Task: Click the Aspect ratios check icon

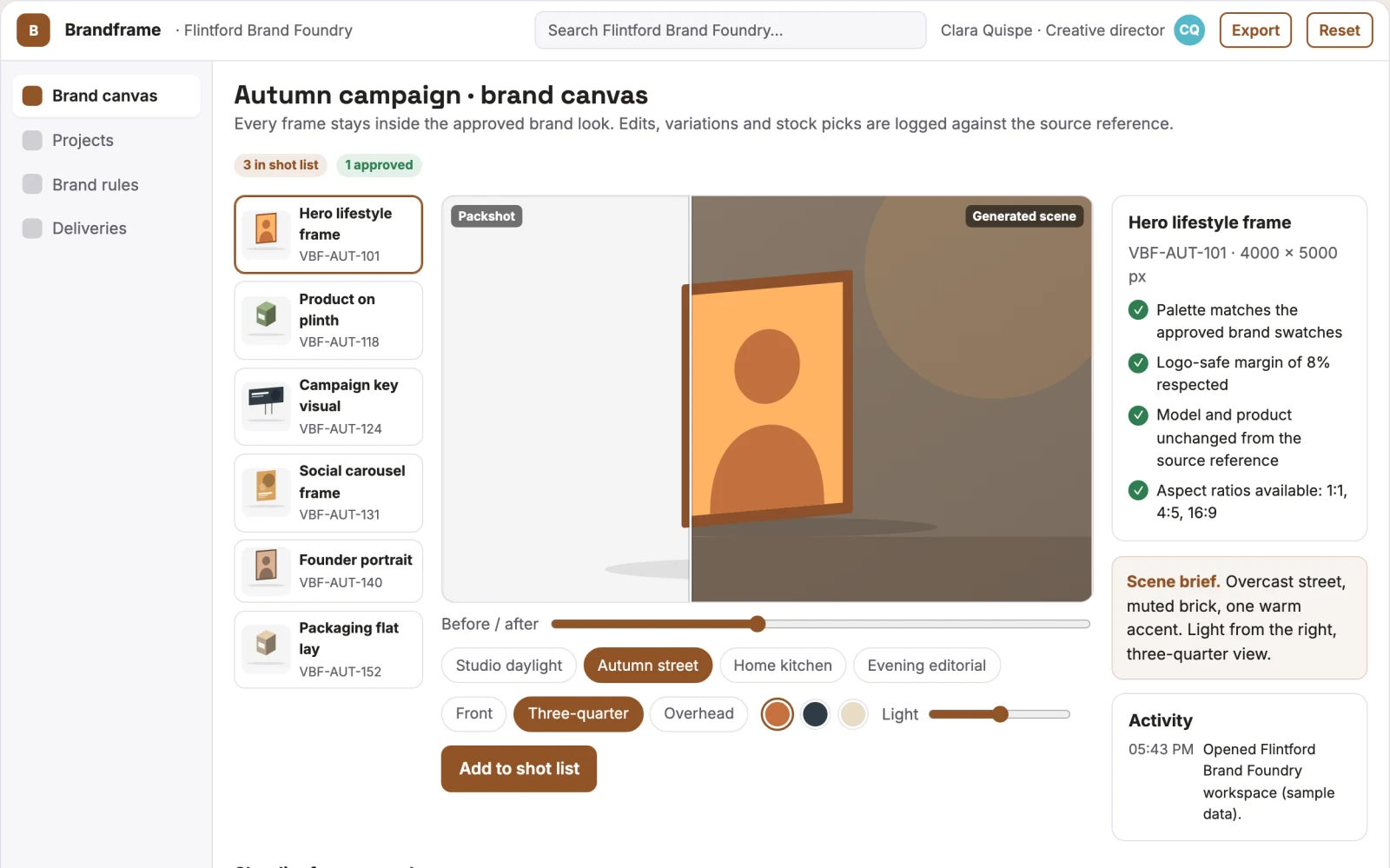Action: pyautogui.click(x=1138, y=491)
